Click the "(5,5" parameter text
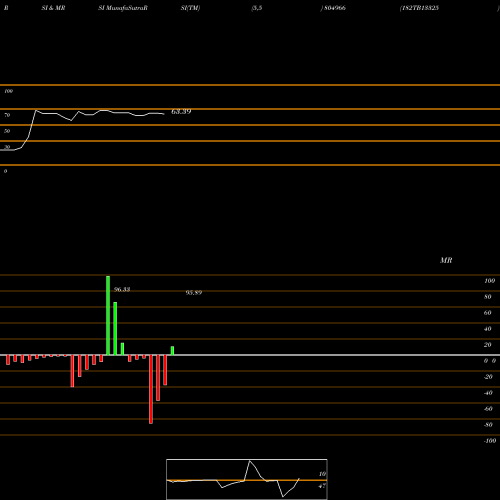 click(x=257, y=8)
